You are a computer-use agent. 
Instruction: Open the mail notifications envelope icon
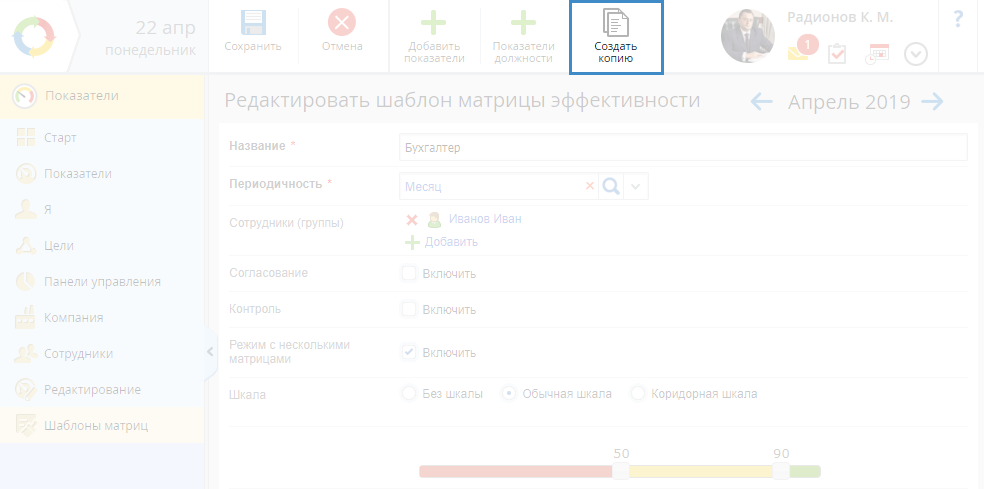click(799, 52)
